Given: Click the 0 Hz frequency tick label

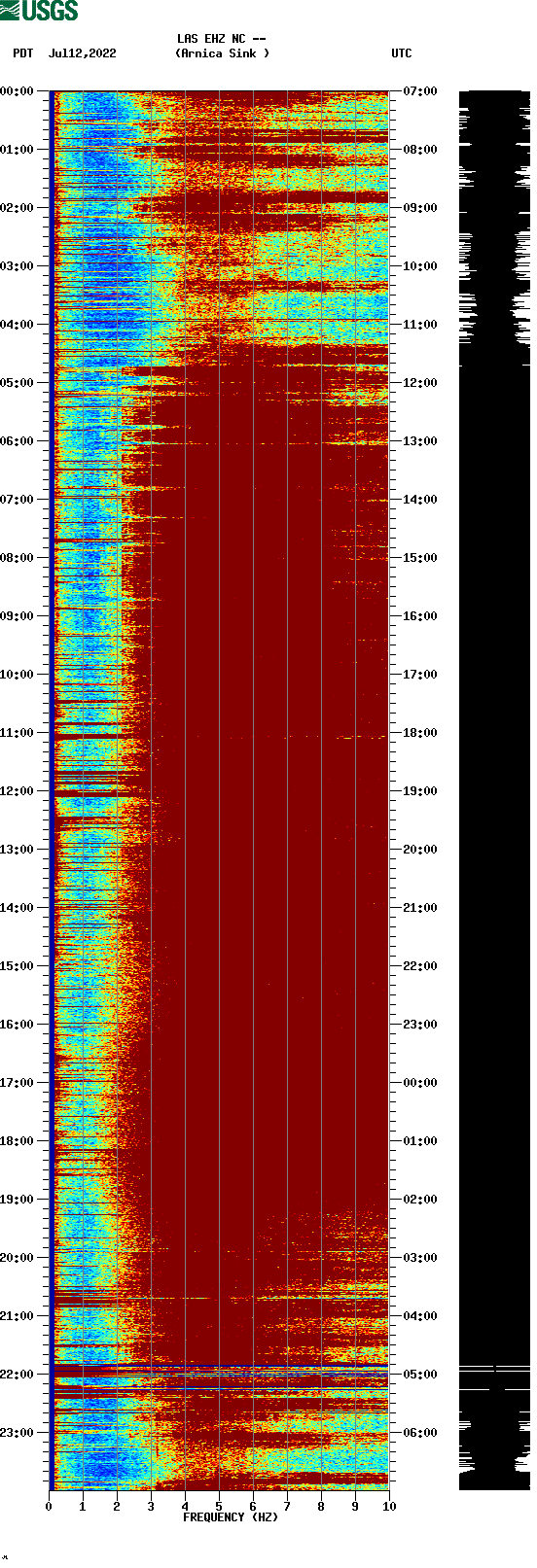Looking at the screenshot, I should coord(49,1507).
